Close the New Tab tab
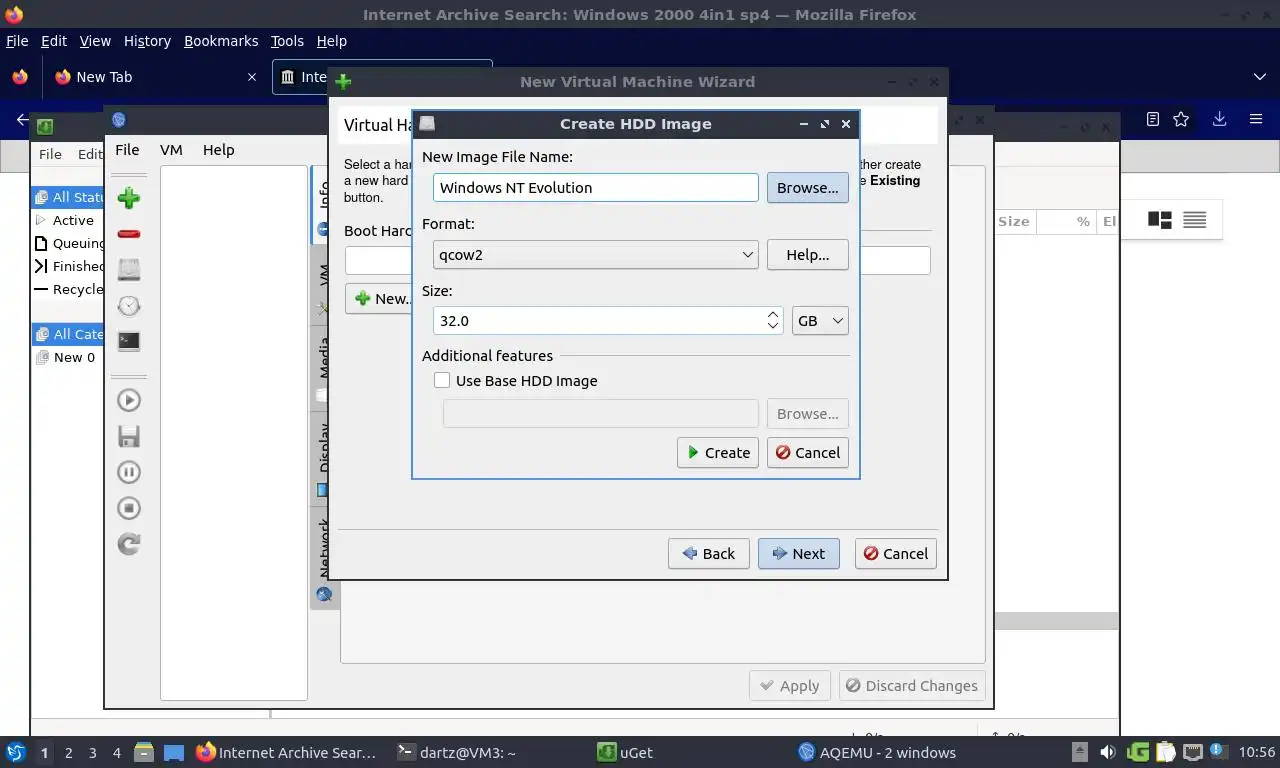 click(x=252, y=77)
